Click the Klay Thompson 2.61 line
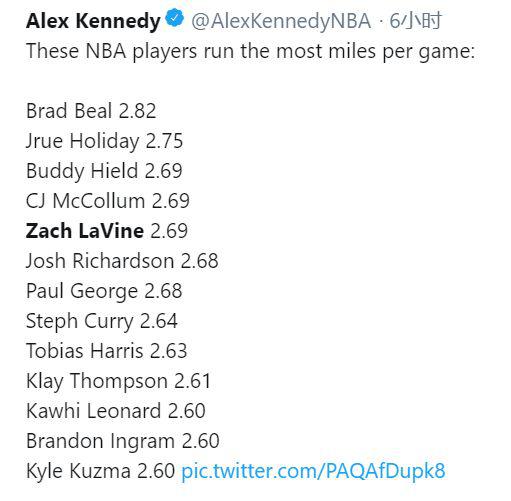 tap(118, 381)
